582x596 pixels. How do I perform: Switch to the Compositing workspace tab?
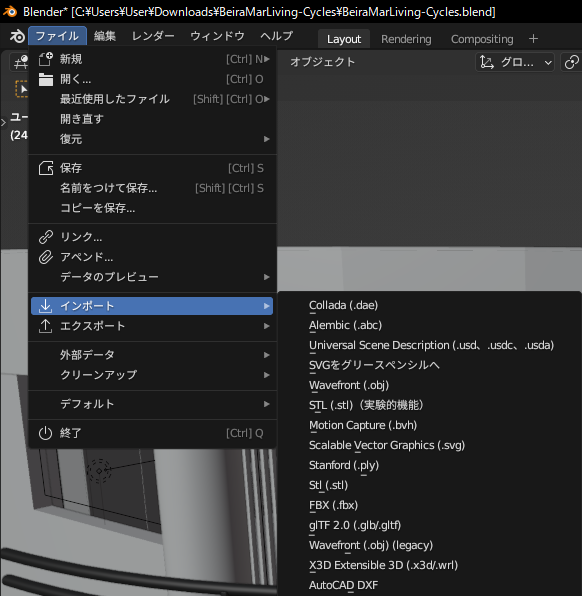click(482, 39)
